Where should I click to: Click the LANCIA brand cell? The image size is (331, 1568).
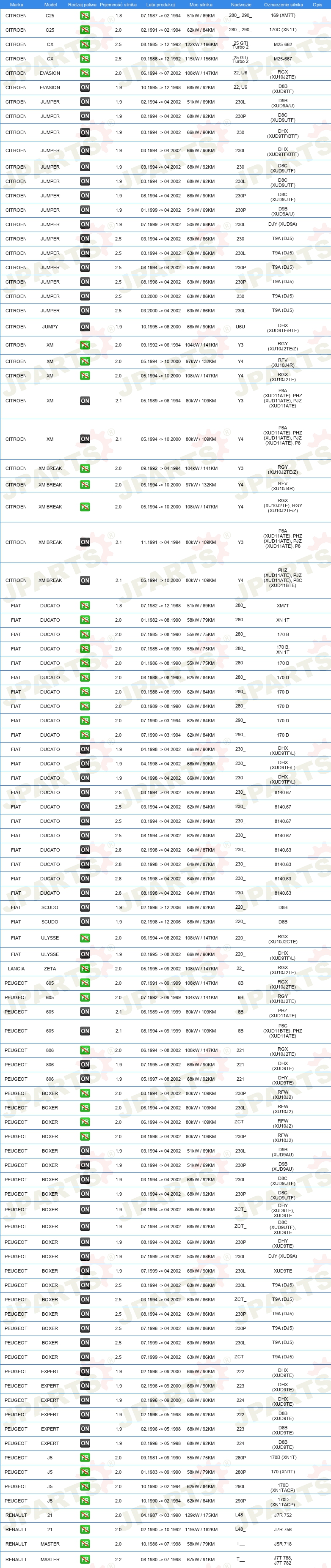click(17, 968)
